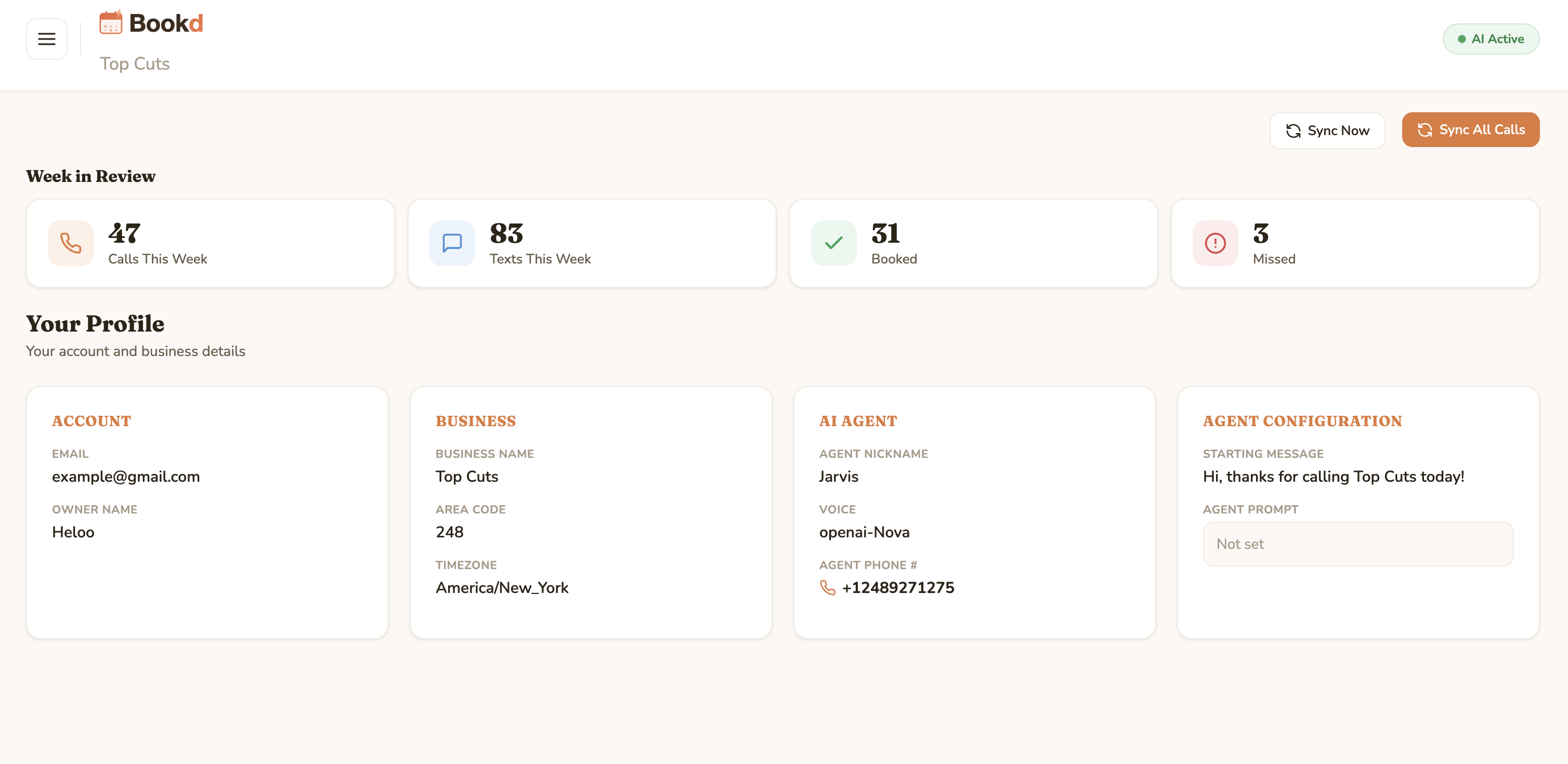Click the agent phone number +12489271275
Image resolution: width=1568 pixels, height=764 pixels.
tap(898, 588)
